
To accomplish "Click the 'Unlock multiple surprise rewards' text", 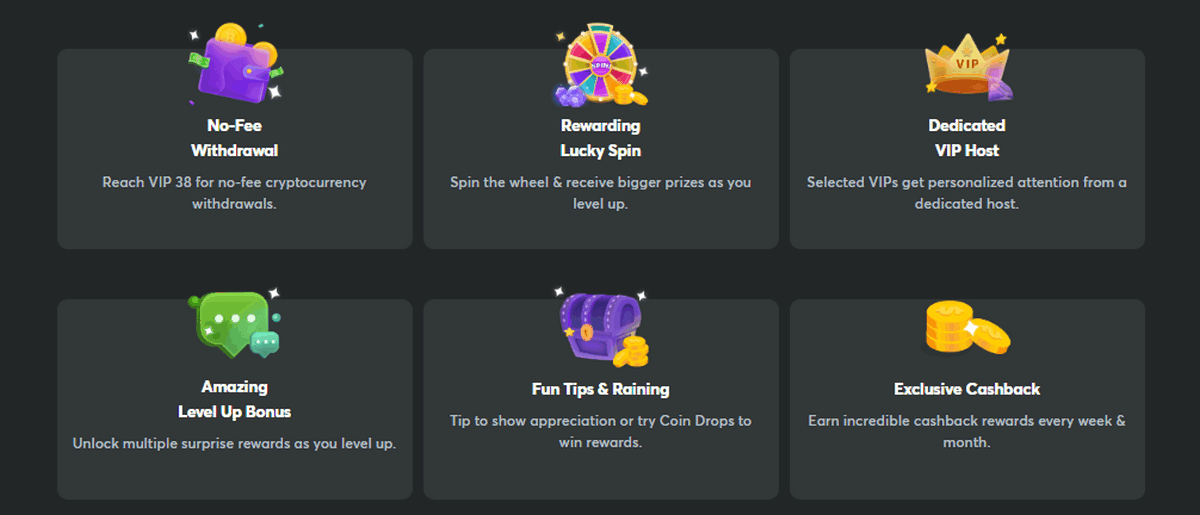I will click(x=234, y=443).
